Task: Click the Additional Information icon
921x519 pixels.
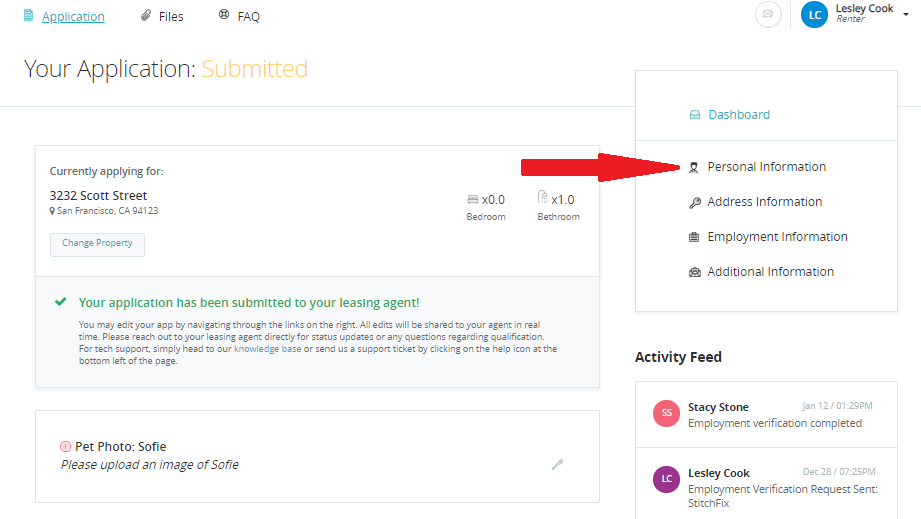Action: point(695,272)
